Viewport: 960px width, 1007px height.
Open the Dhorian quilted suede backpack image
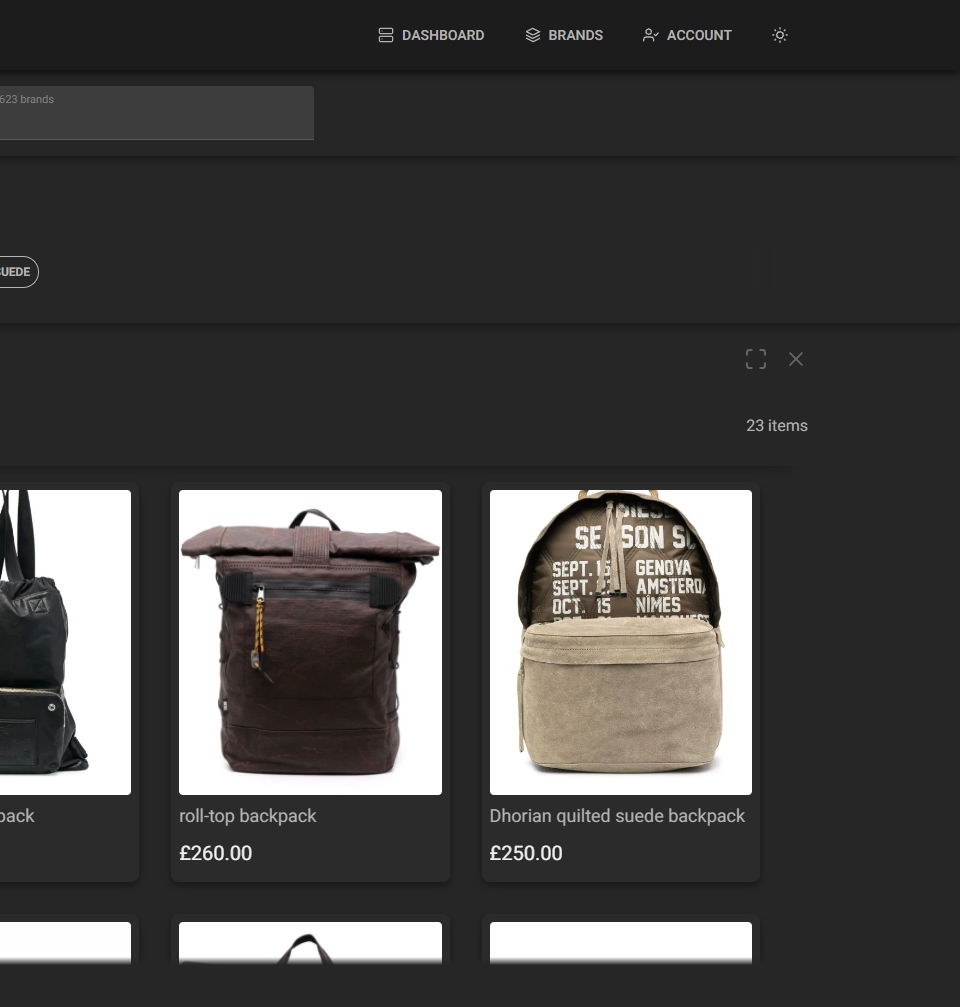(x=620, y=642)
